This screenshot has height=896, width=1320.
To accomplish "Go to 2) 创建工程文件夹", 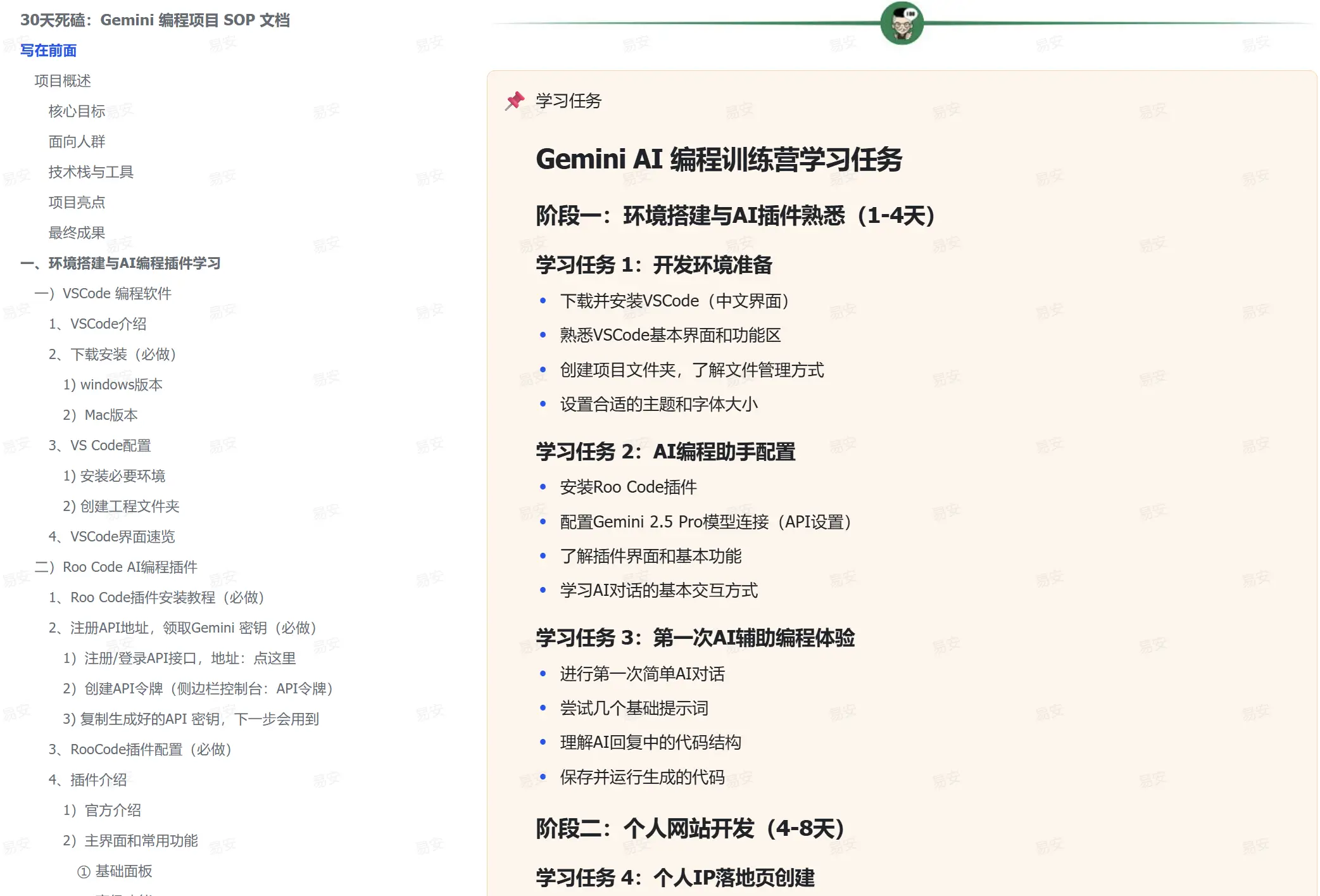I will [121, 507].
